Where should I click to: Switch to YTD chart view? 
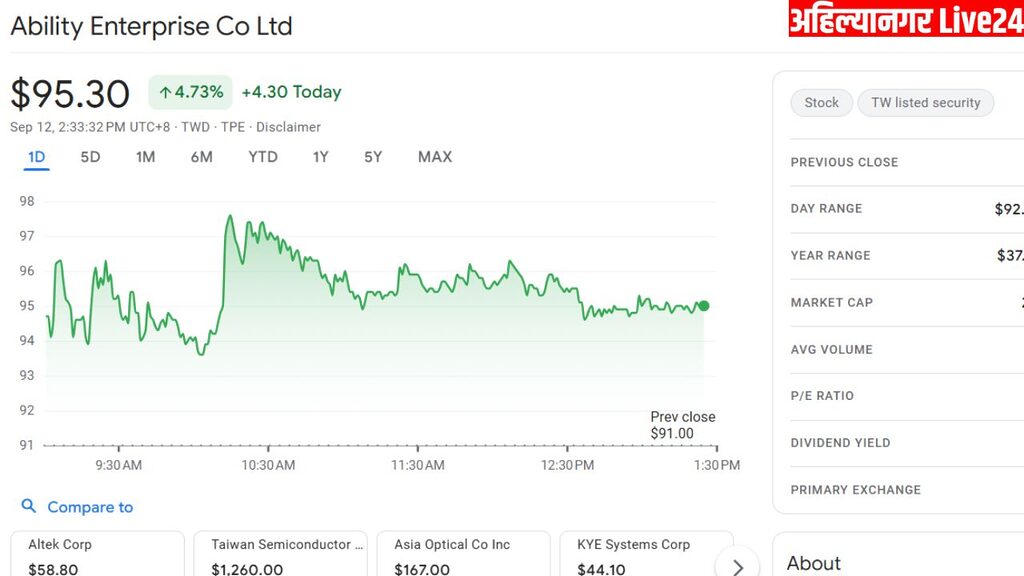tap(263, 157)
